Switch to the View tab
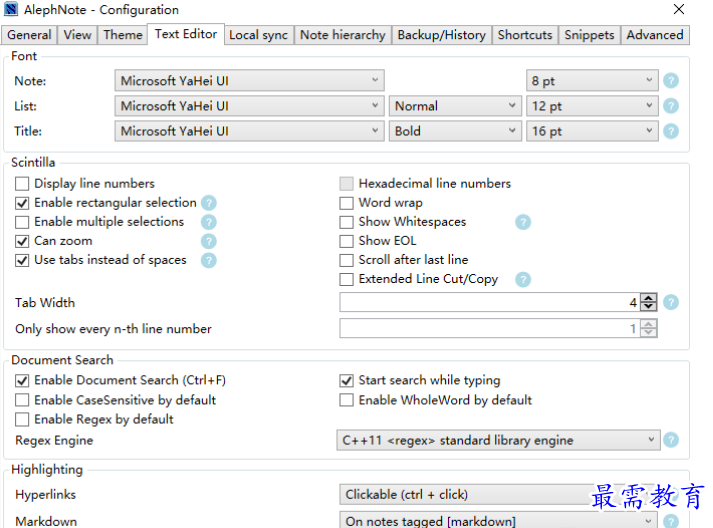Screen dimensions: 713x528 pyautogui.click(x=77, y=35)
